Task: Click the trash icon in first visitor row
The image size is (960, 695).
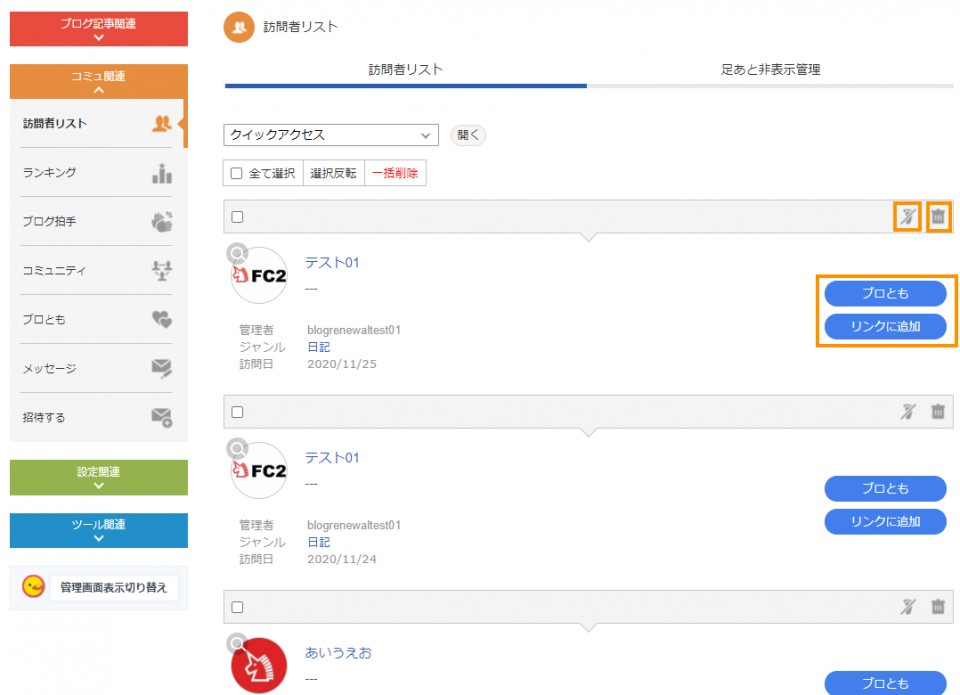Action: coord(938,217)
